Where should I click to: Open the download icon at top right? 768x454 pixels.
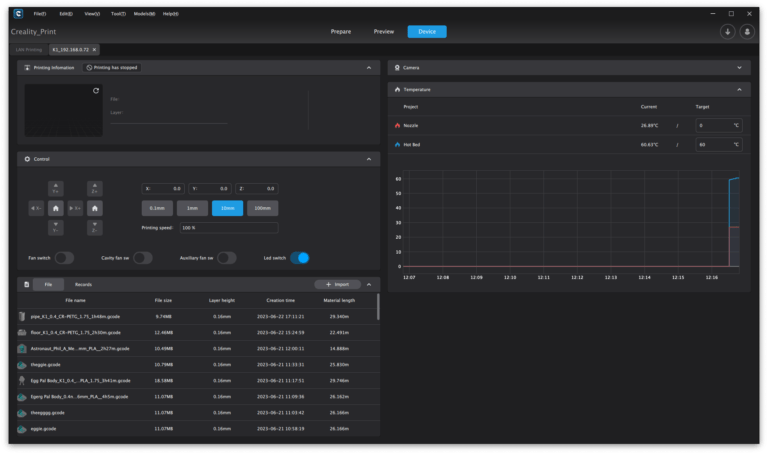pyautogui.click(x=727, y=31)
